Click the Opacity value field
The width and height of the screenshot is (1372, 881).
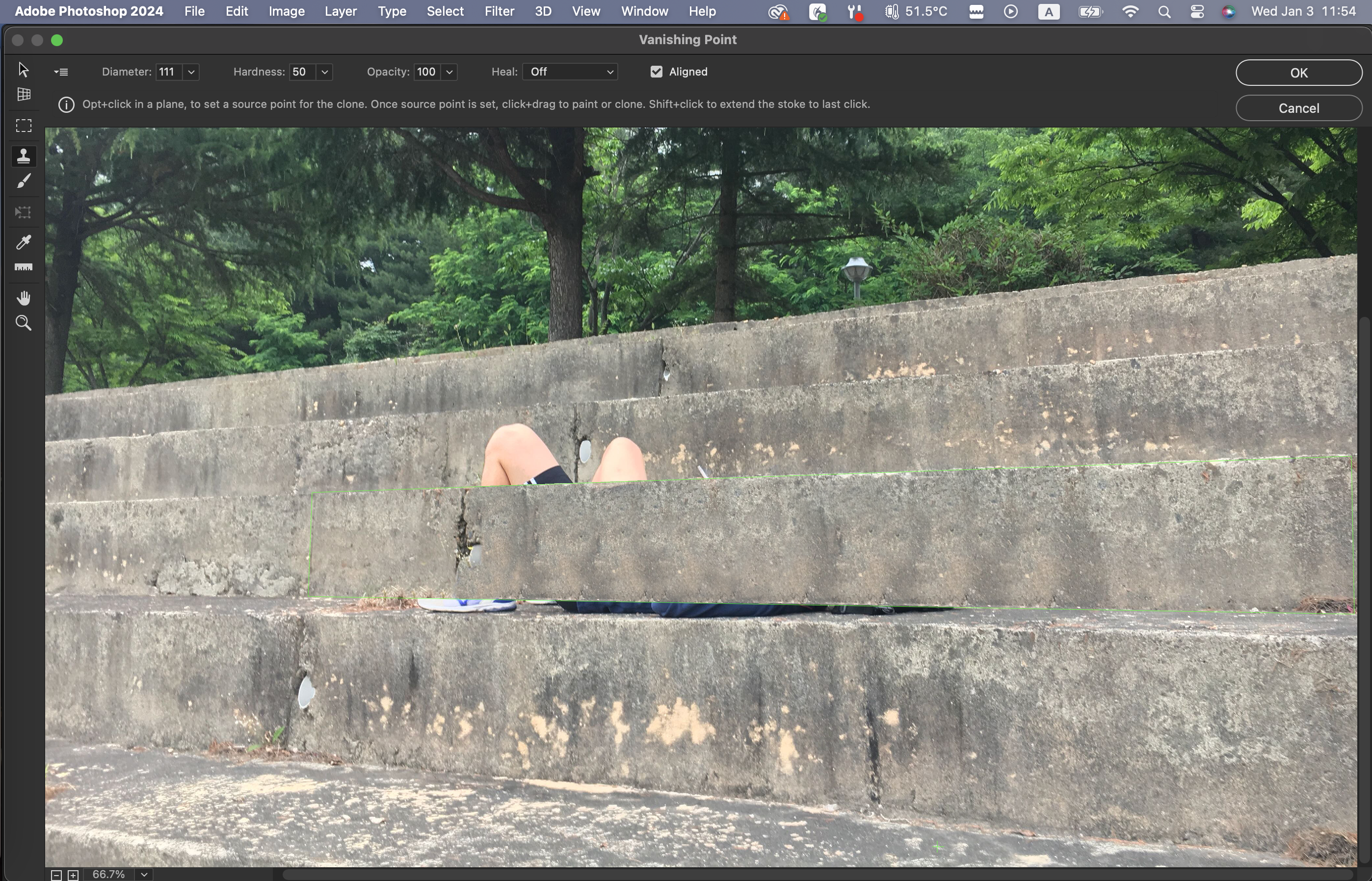coord(427,72)
